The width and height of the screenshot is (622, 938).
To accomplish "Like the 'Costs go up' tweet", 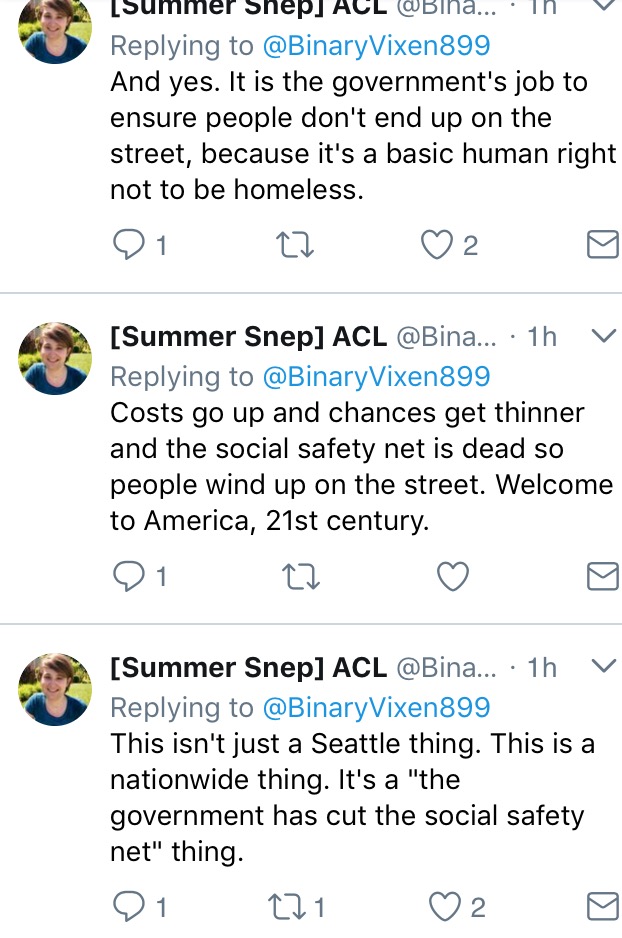I will click(453, 577).
